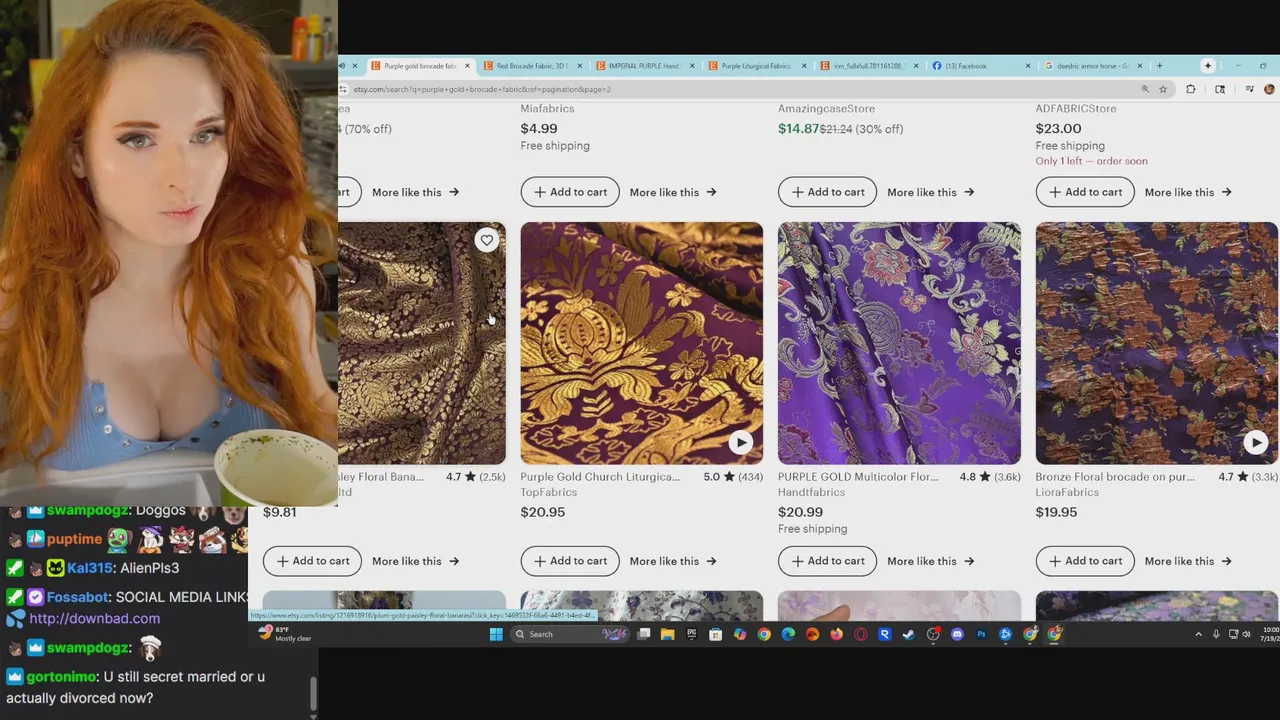Screen dimensions: 1280x720
Task: Open the volume icon in system tray
Action: tap(1246, 634)
